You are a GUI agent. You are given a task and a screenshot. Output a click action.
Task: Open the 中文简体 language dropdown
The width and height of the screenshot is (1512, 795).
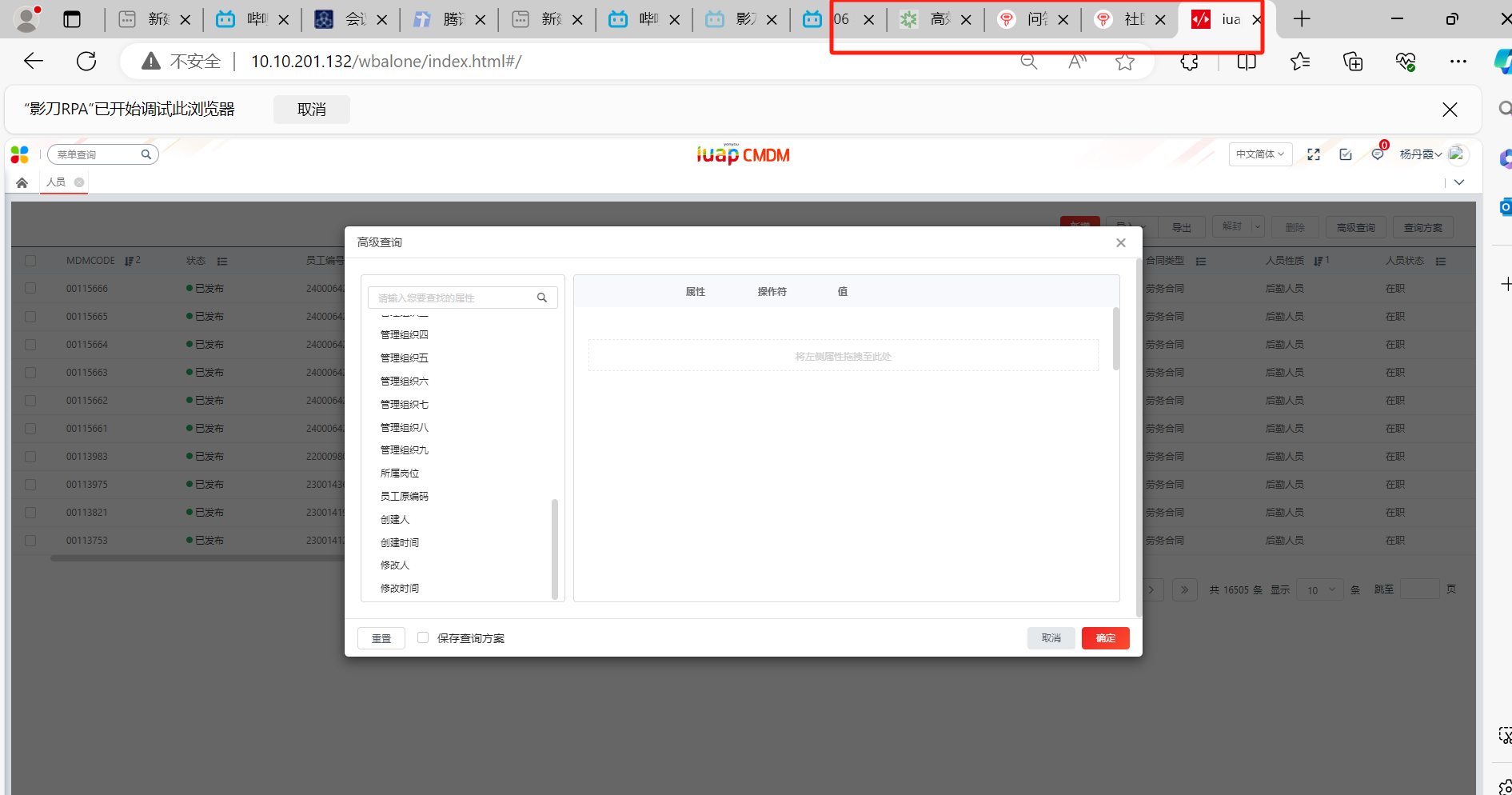pyautogui.click(x=1259, y=154)
